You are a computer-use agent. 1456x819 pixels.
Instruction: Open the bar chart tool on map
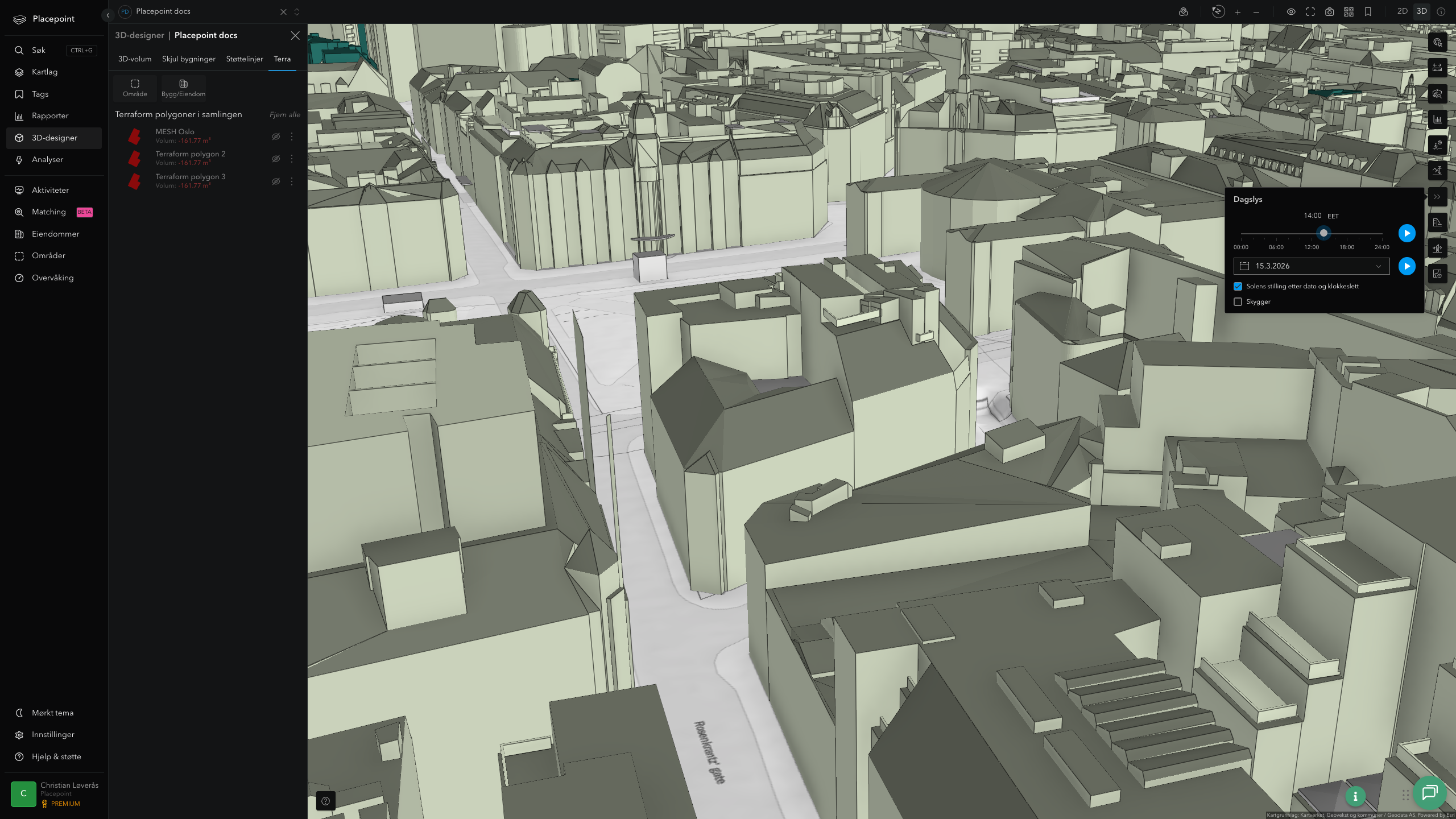pyautogui.click(x=1437, y=119)
